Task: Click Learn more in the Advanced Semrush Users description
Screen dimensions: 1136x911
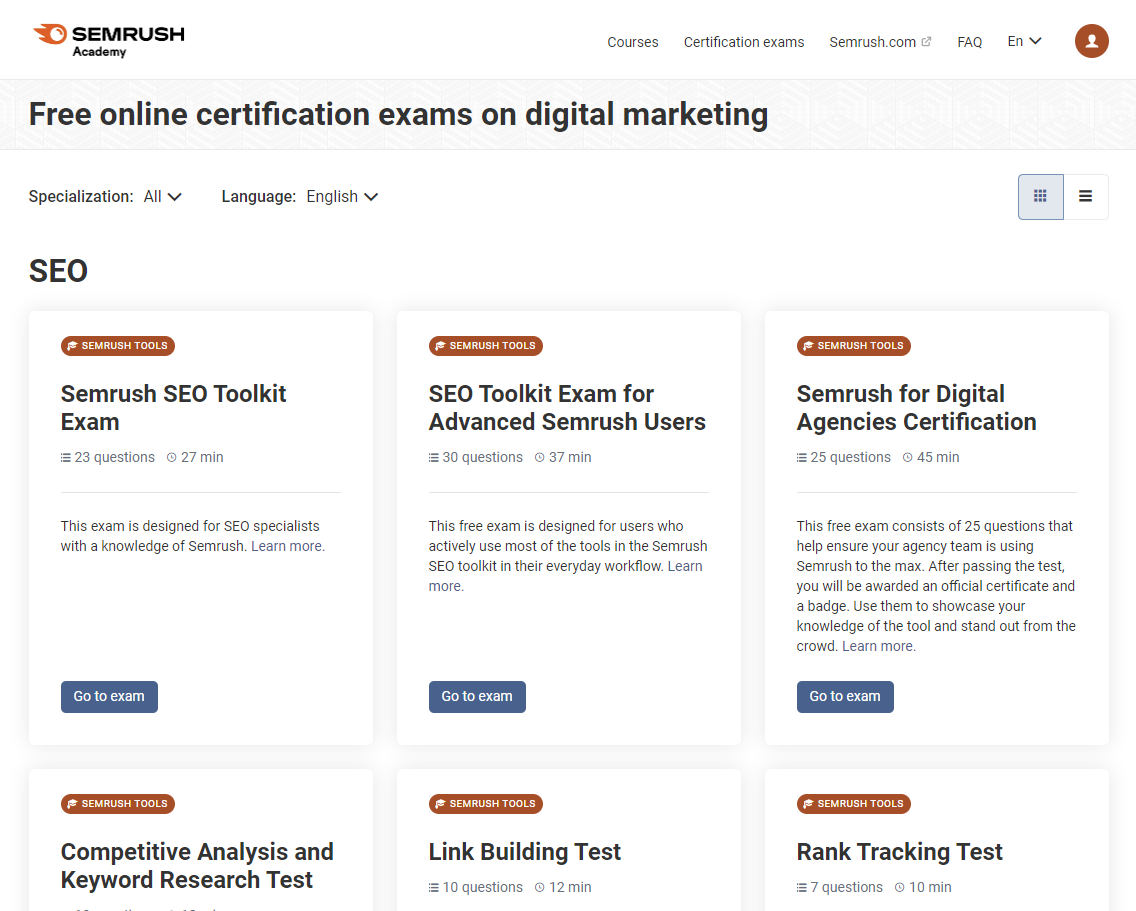Action: pyautogui.click(x=685, y=566)
